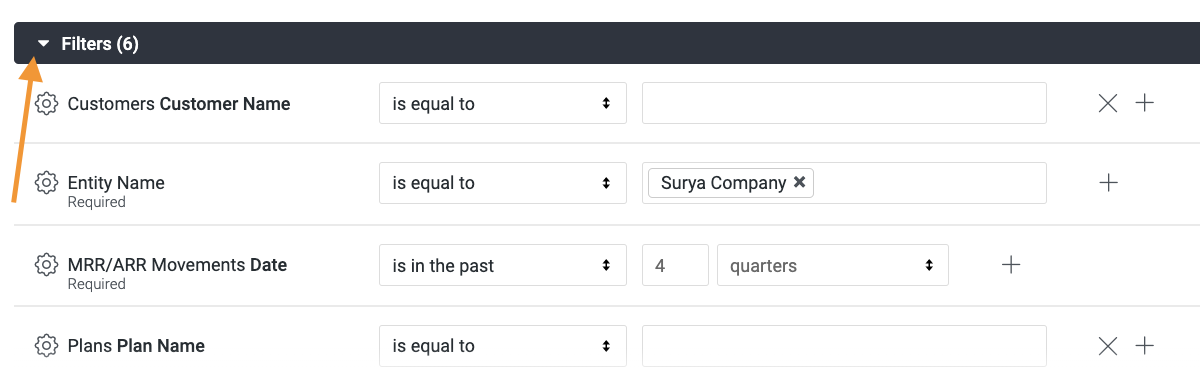This screenshot has width=1200, height=370.
Task: Open gear settings for Customer Name filter
Action: coord(46,104)
